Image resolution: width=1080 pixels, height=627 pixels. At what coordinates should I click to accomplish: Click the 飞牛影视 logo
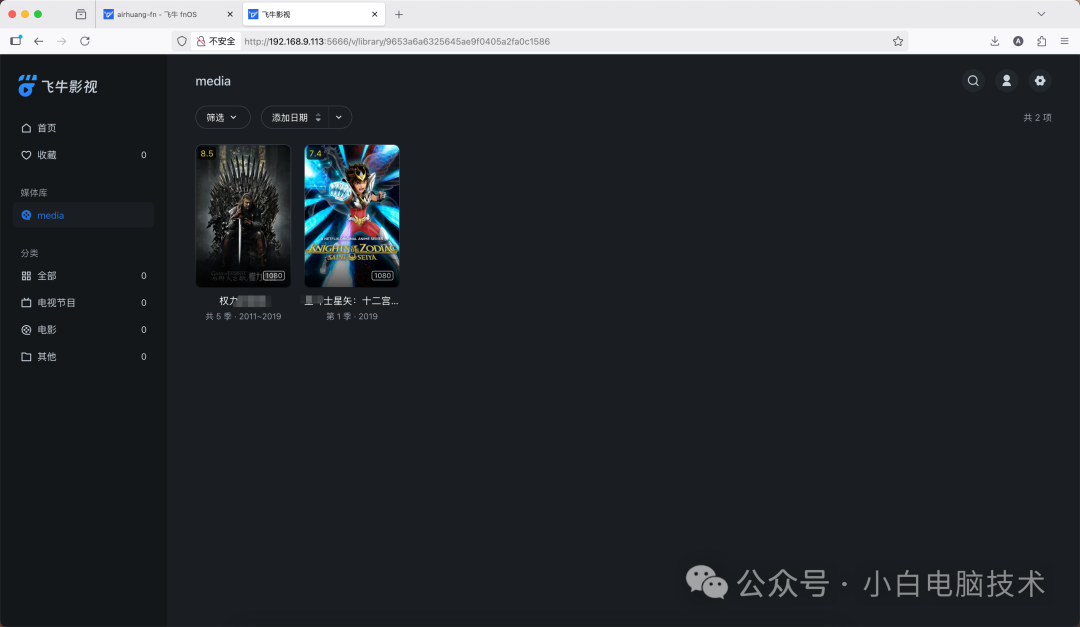[58, 86]
